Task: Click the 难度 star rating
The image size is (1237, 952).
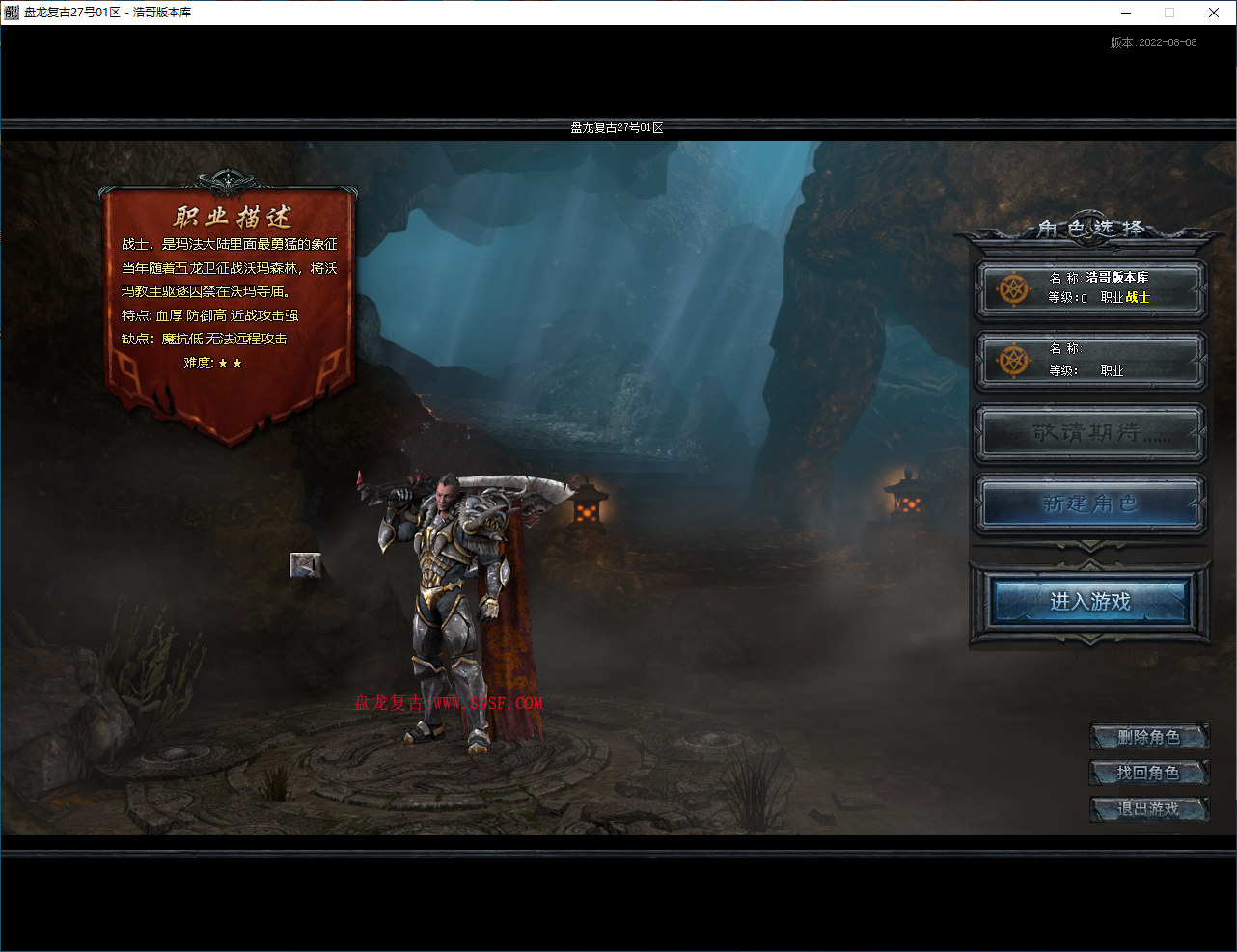Action: pyautogui.click(x=213, y=363)
